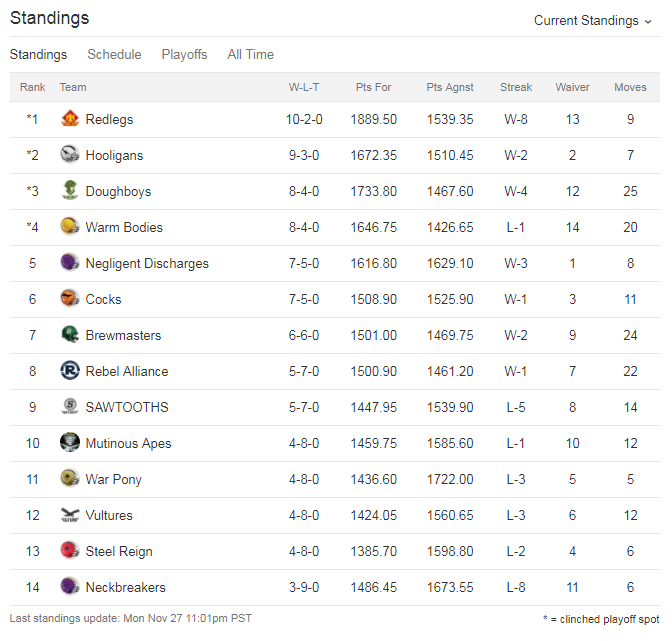Open the Doughboys team logo

click(70, 191)
